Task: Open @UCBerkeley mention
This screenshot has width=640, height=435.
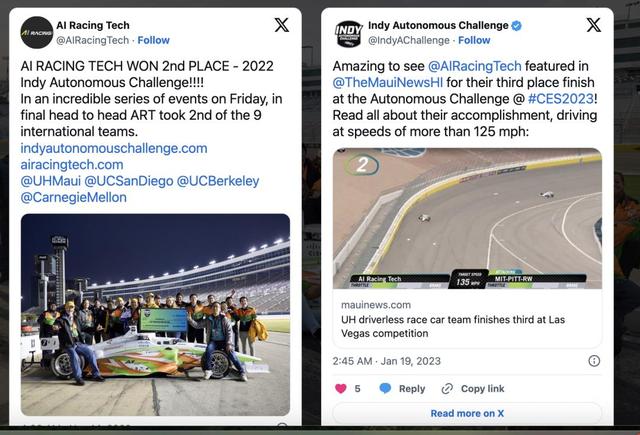Action: tap(218, 181)
